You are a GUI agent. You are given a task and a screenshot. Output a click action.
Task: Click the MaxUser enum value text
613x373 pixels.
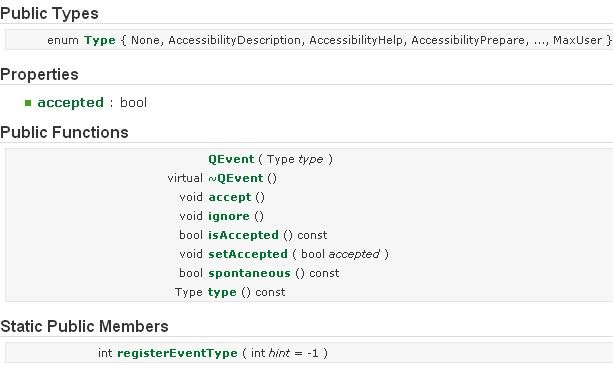577,40
